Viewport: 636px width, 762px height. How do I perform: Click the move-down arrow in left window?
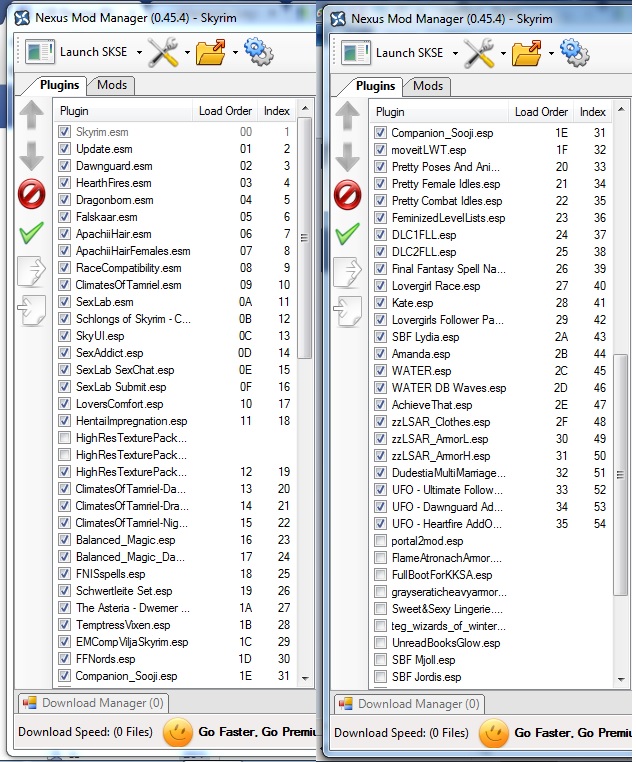pyautogui.click(x=32, y=156)
